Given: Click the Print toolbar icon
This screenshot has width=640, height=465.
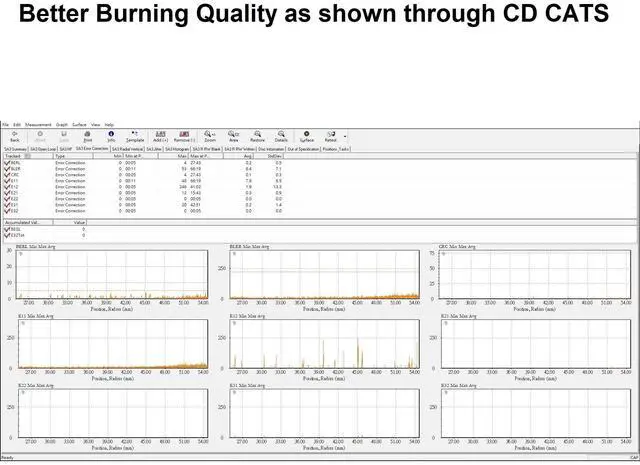Looking at the screenshot, I should (87, 136).
